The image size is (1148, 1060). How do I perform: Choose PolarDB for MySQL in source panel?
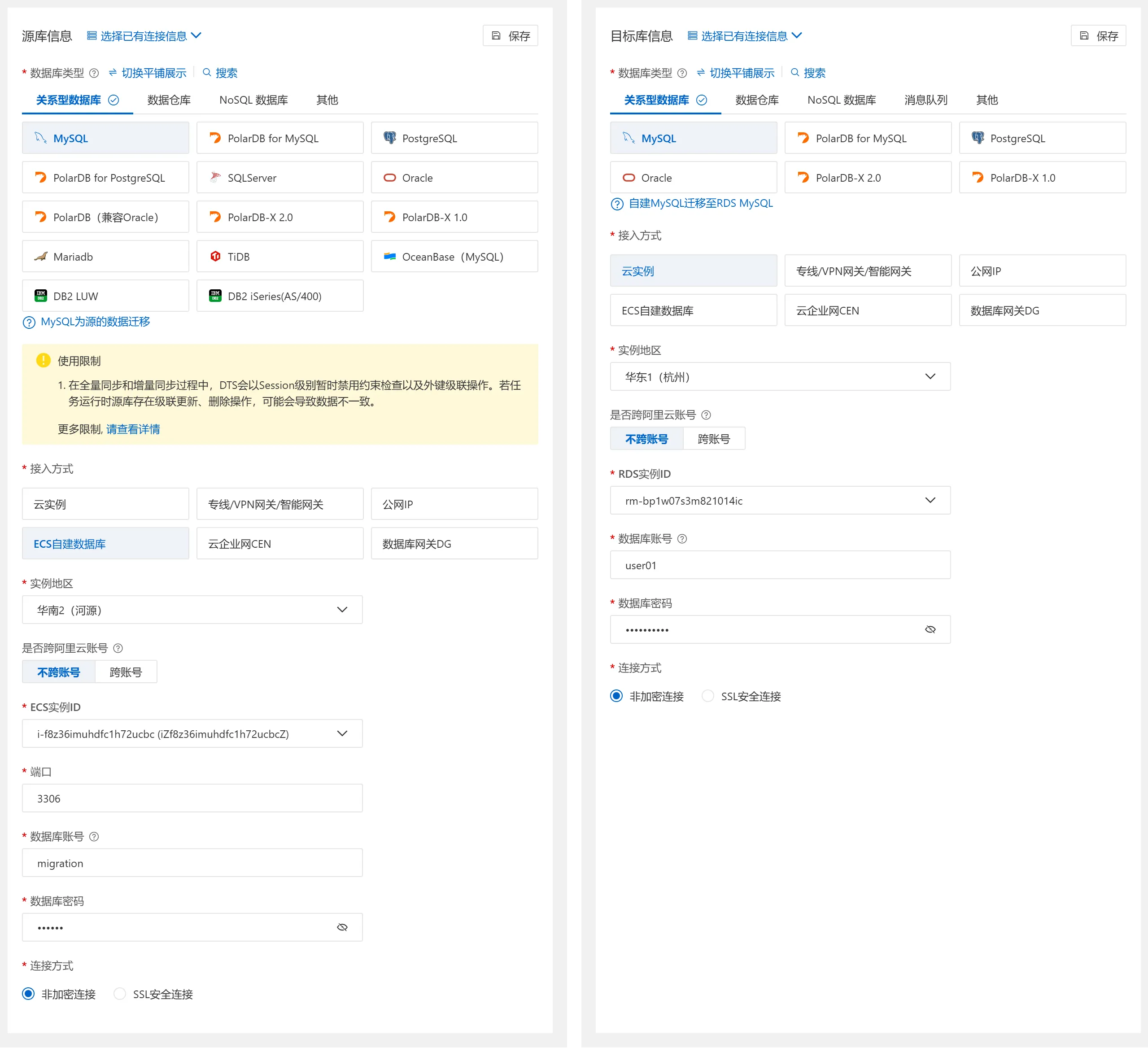pyautogui.click(x=279, y=138)
